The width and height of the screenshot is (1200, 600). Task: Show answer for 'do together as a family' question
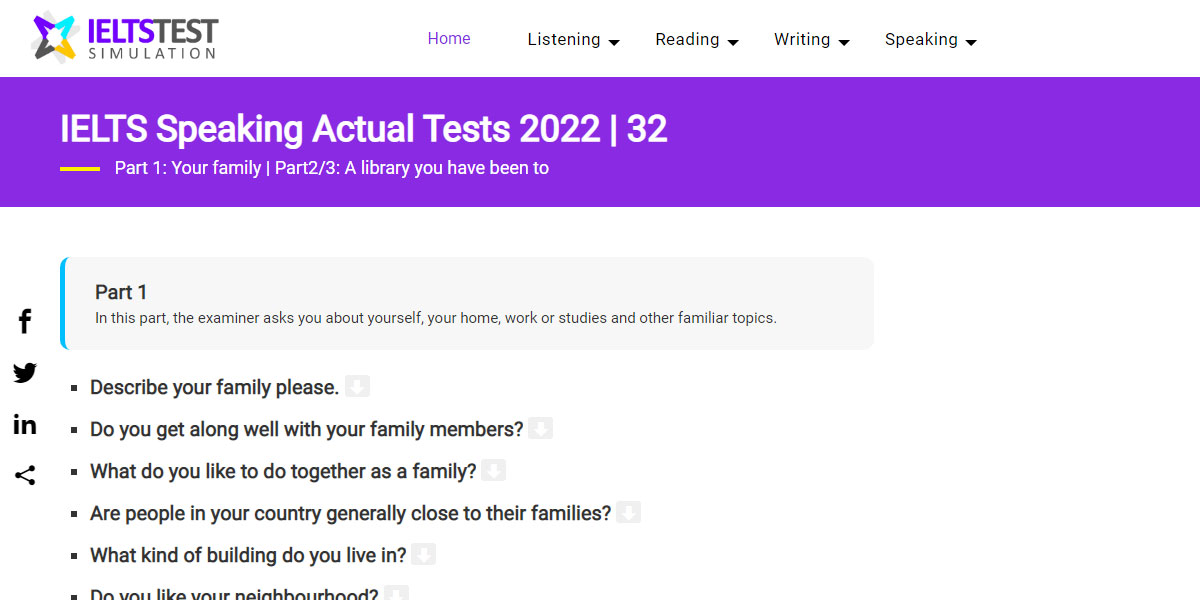pyautogui.click(x=493, y=471)
